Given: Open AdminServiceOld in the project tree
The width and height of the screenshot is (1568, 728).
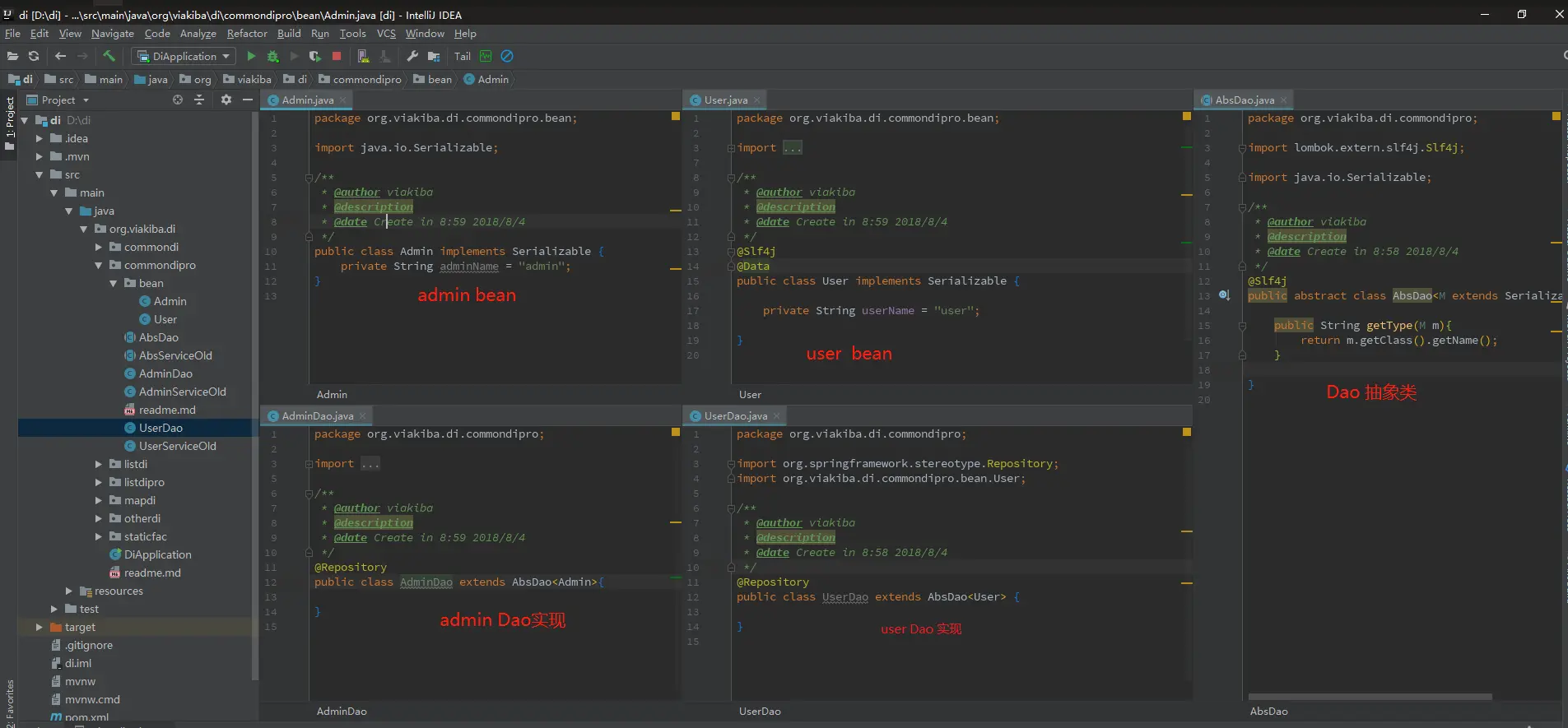Looking at the screenshot, I should click(x=182, y=392).
